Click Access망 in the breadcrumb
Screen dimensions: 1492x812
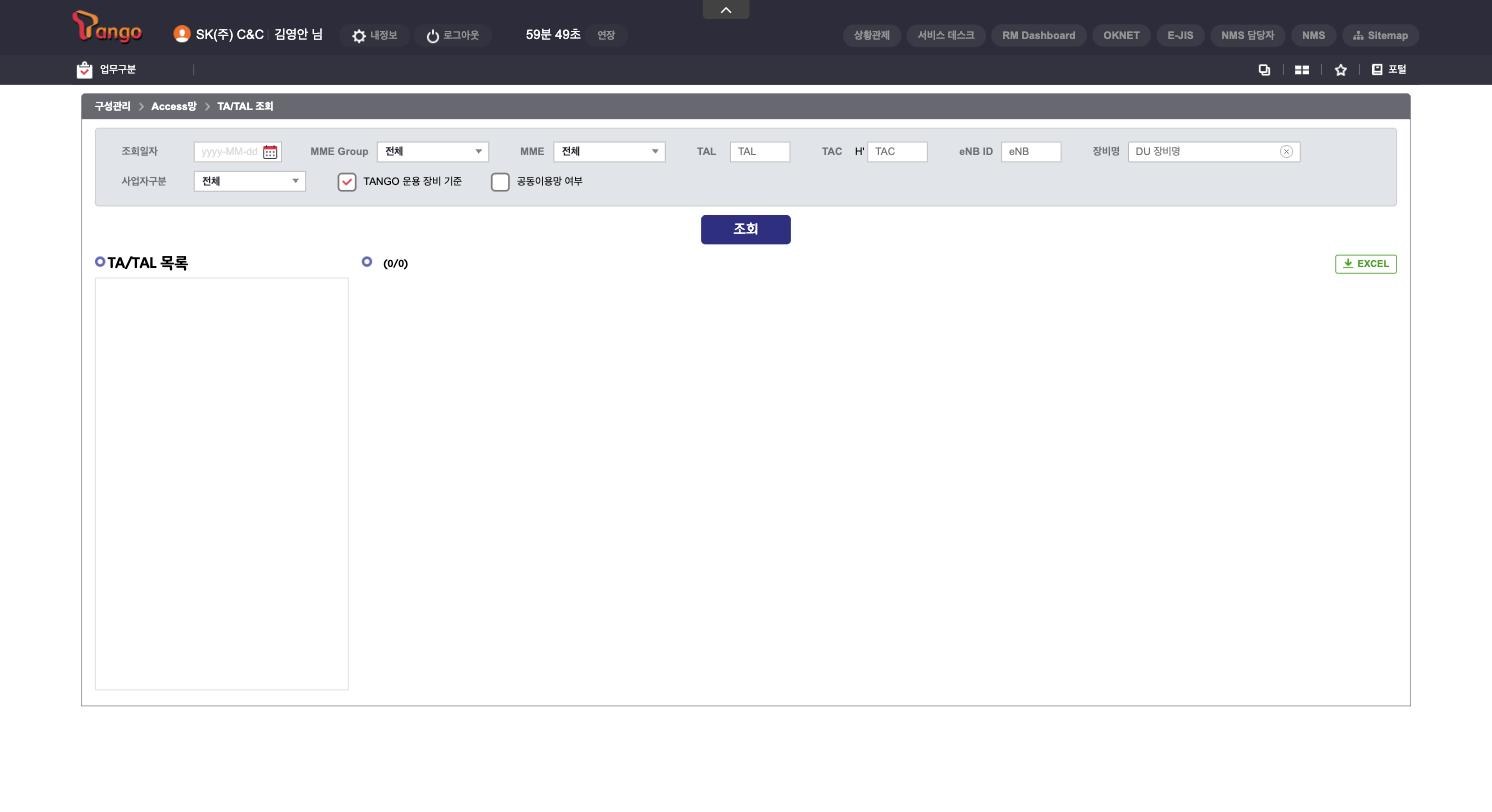click(x=174, y=106)
